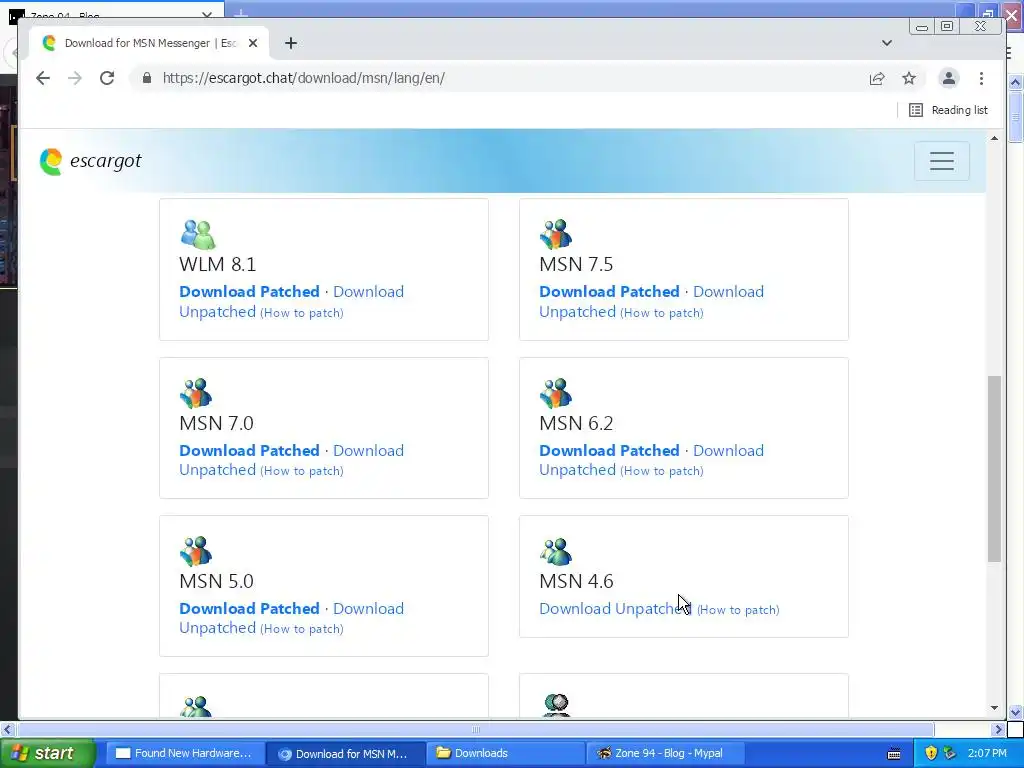Click the MSN 5.0 people icon
The width and height of the screenshot is (1024, 768).
tap(196, 551)
